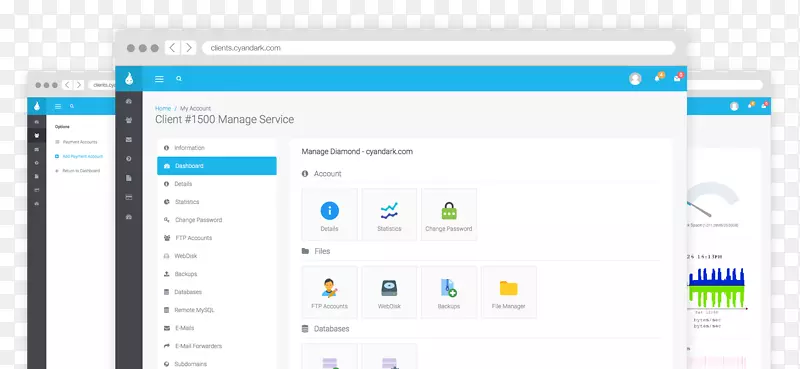This screenshot has height=369, width=800.
Task: Click the address bar in the back-left window
Action: 101,85
